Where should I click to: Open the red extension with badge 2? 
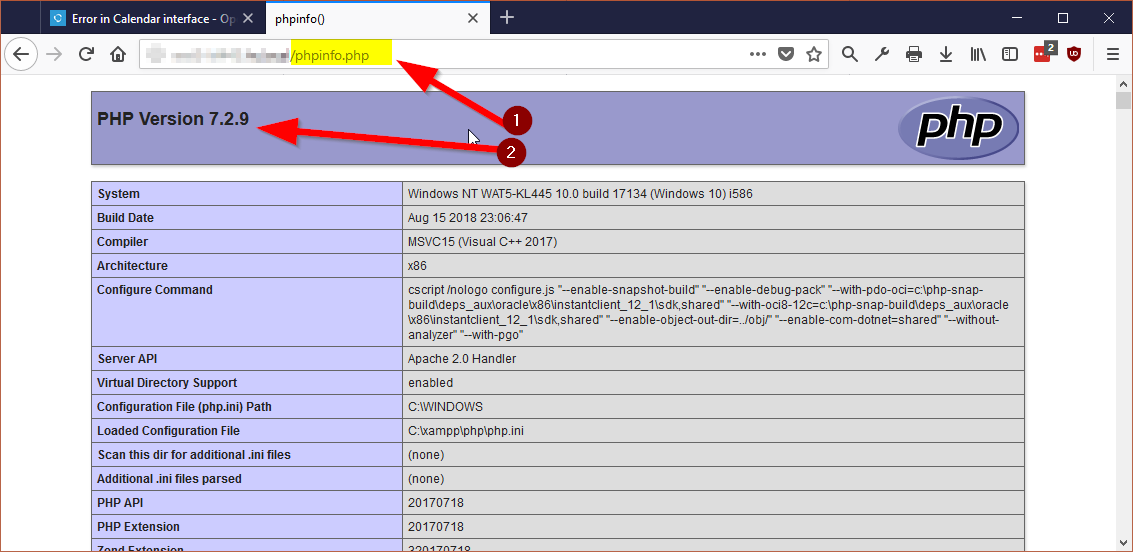(x=1043, y=53)
